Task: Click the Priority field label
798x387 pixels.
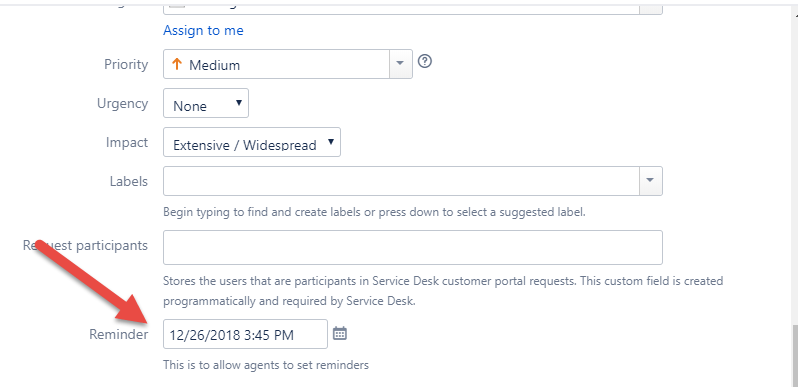Action: [x=126, y=64]
